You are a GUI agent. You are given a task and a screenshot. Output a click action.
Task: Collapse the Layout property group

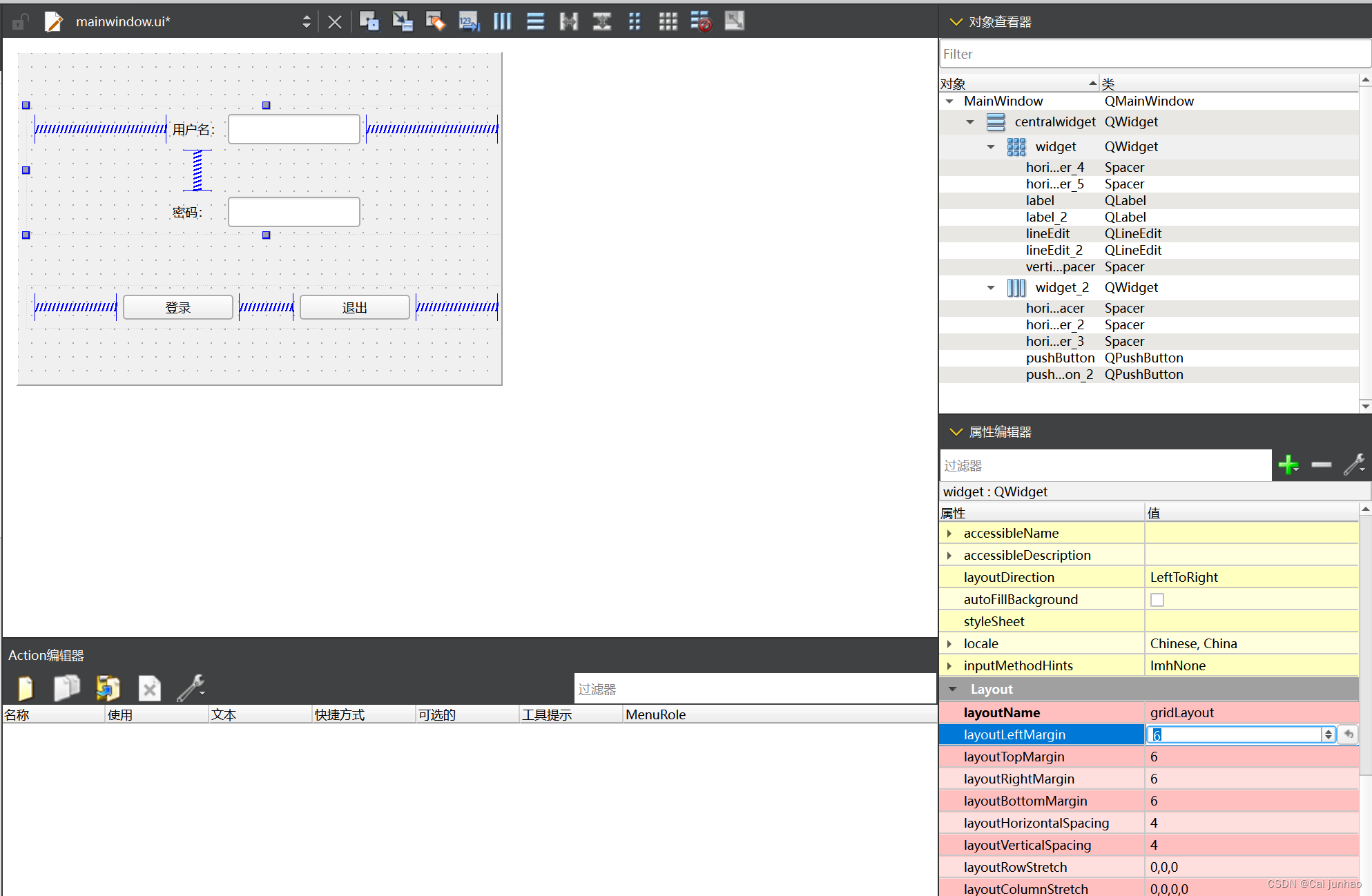coord(953,690)
